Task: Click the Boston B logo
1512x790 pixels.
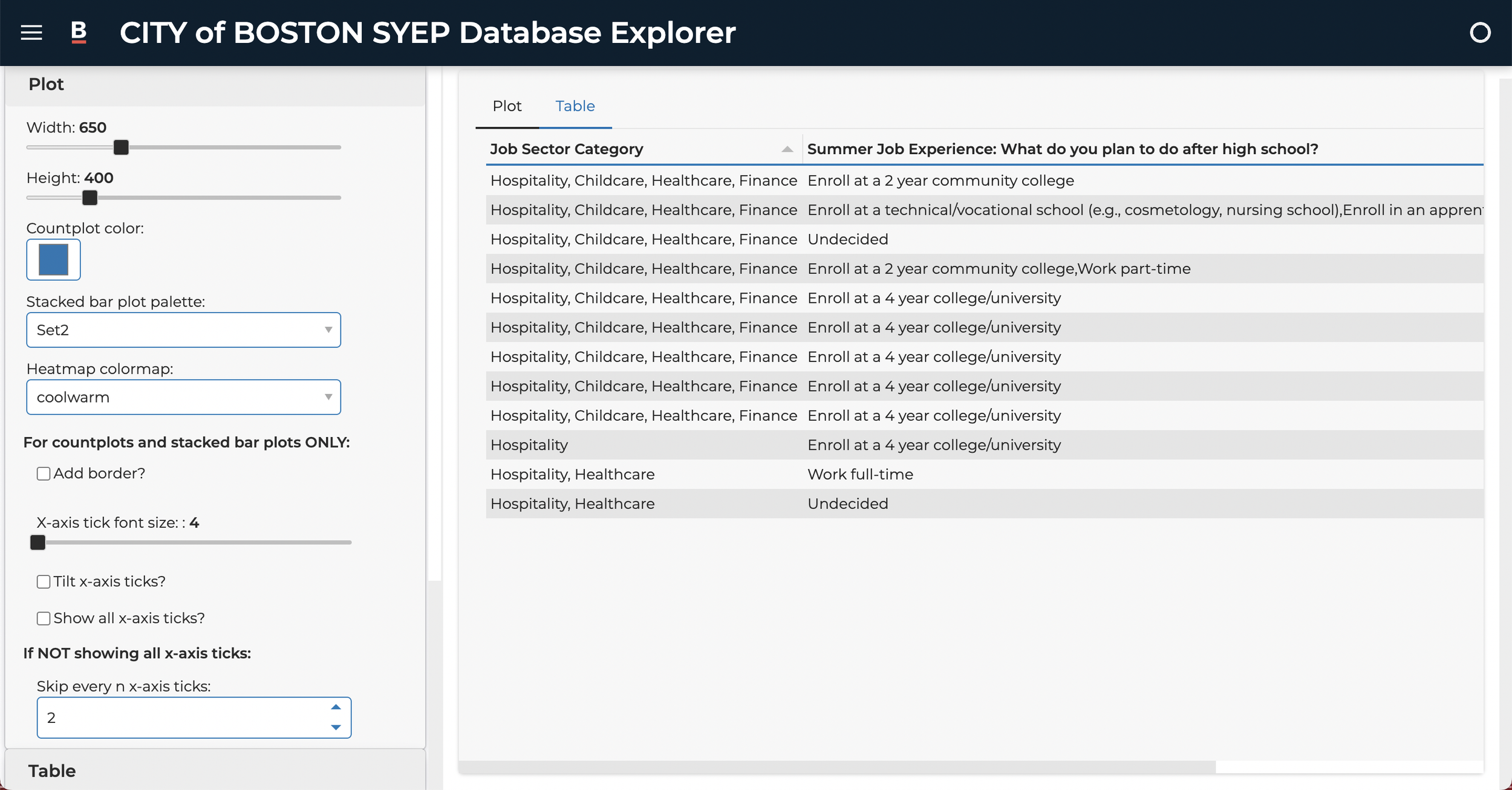Action: [x=79, y=33]
